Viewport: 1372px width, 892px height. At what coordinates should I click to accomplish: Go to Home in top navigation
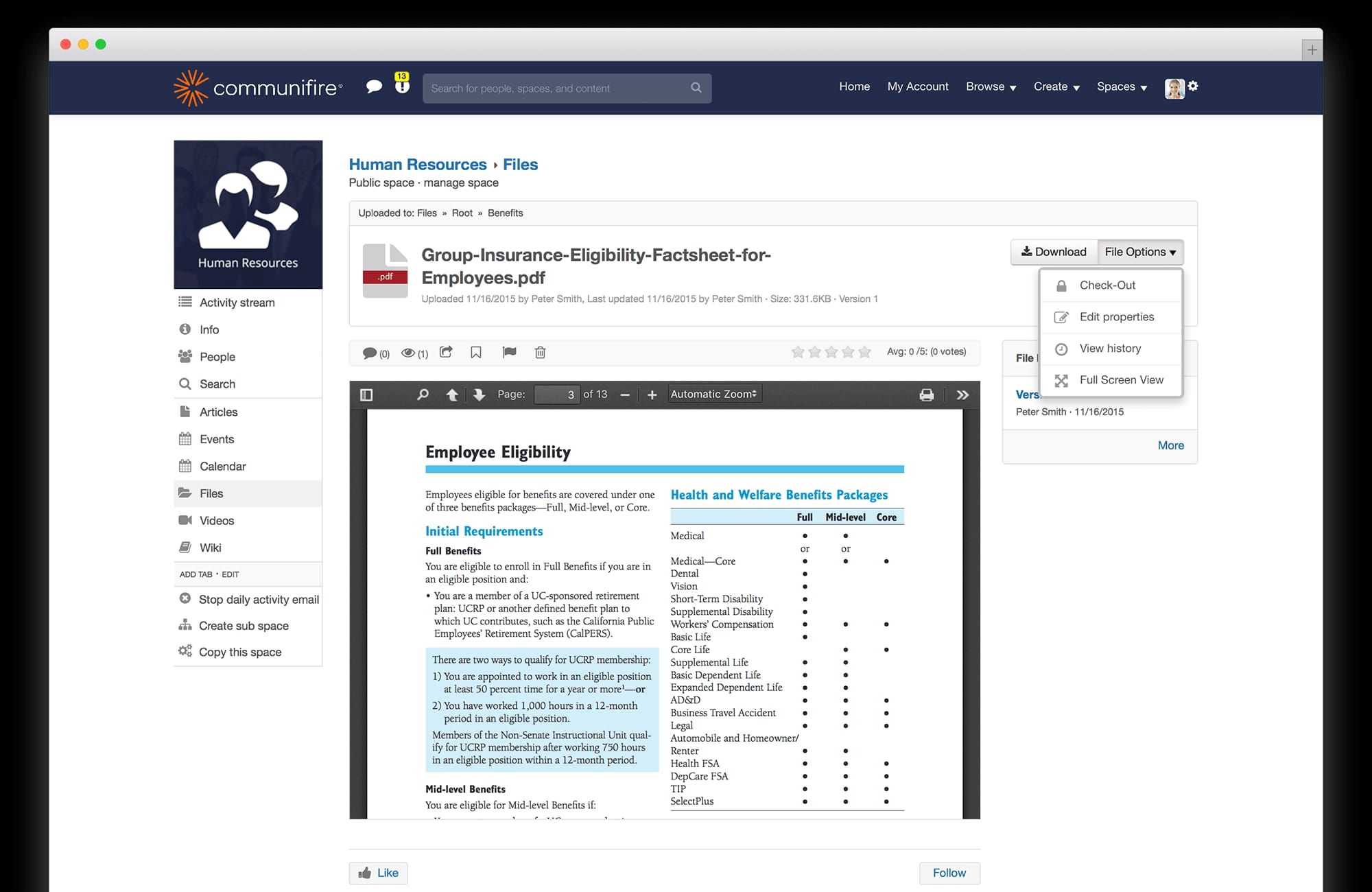click(x=854, y=86)
